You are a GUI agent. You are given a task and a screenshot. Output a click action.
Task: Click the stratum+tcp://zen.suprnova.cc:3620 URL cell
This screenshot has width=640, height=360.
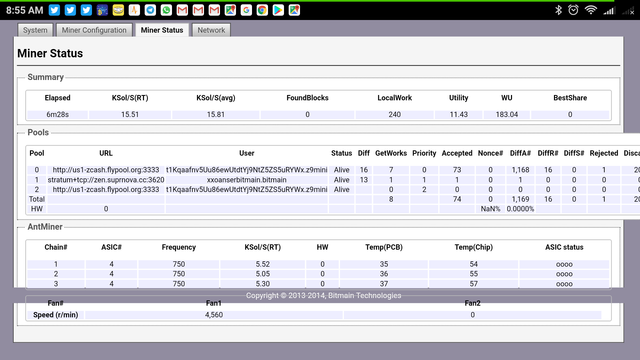tap(106, 180)
